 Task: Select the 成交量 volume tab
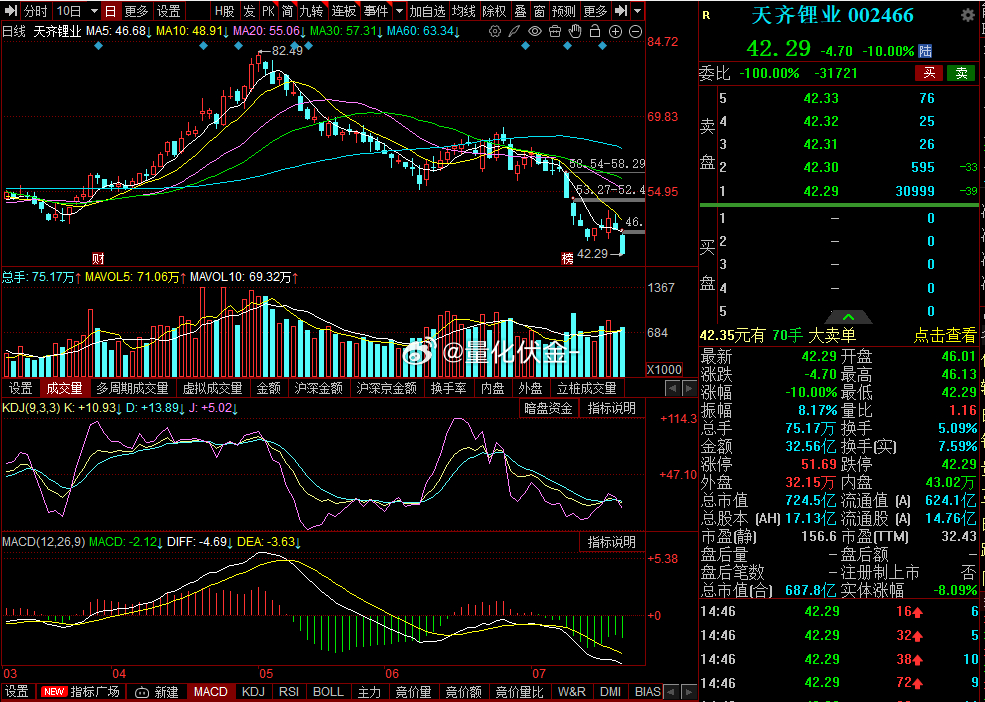tap(64, 388)
